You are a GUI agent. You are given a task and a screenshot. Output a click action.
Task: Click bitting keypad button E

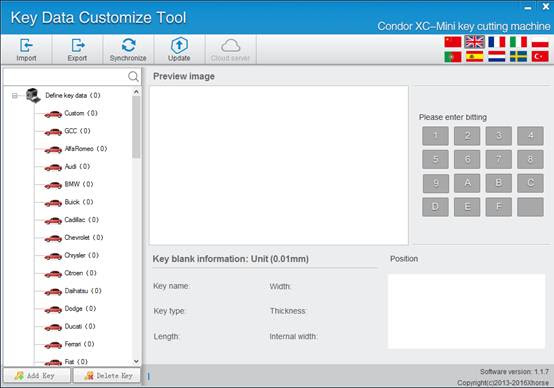(x=467, y=207)
